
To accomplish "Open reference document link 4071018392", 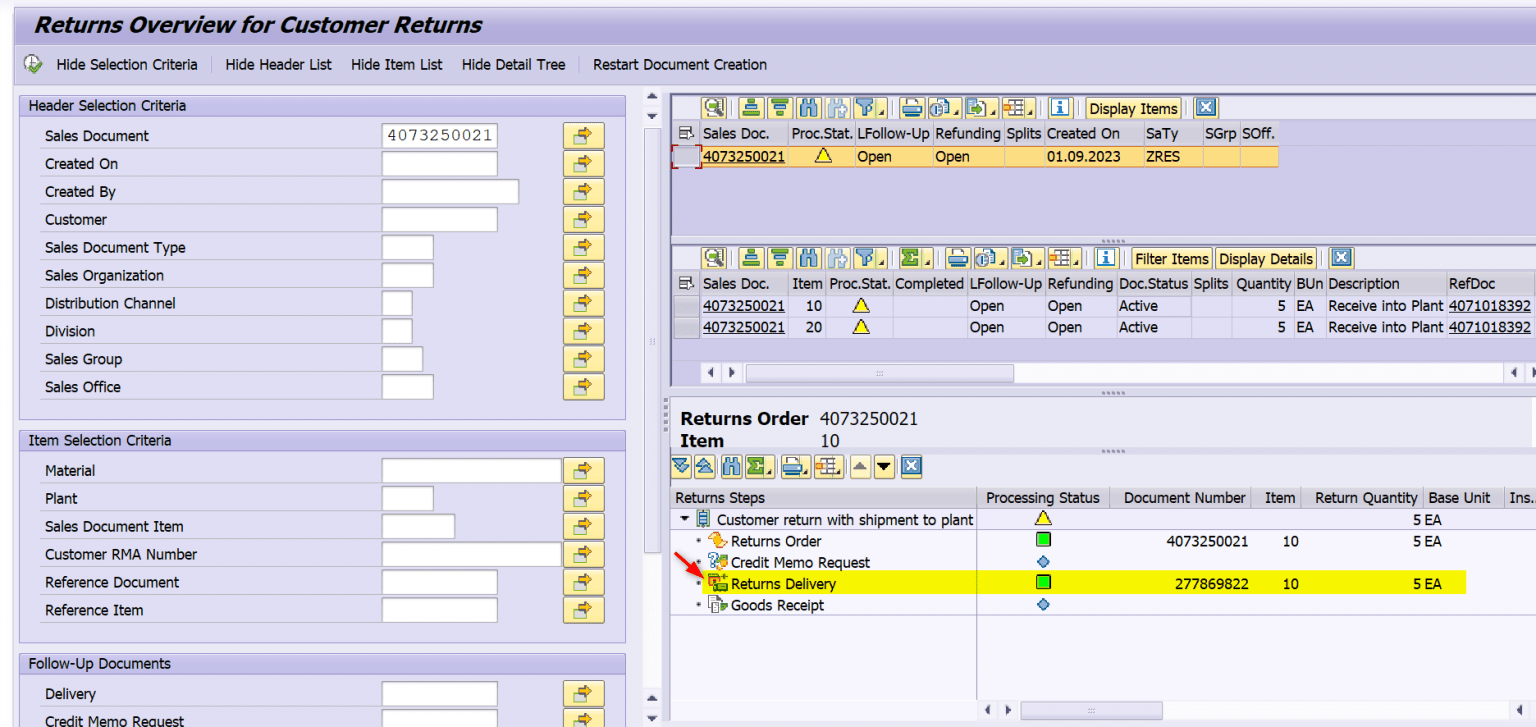I will tap(1489, 306).
